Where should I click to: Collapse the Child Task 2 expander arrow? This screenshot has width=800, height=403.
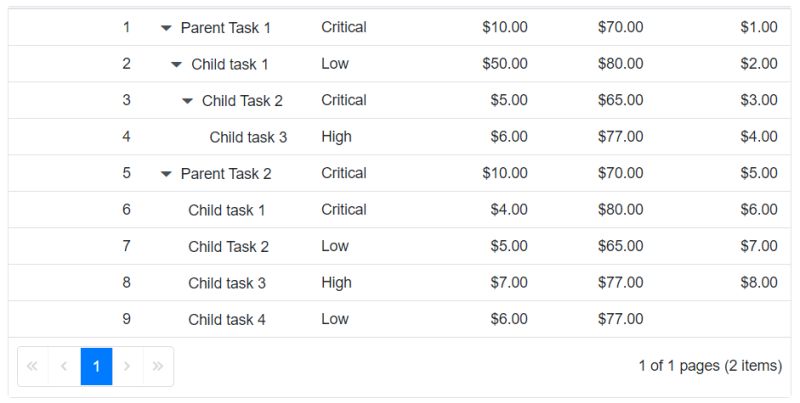coord(187,101)
